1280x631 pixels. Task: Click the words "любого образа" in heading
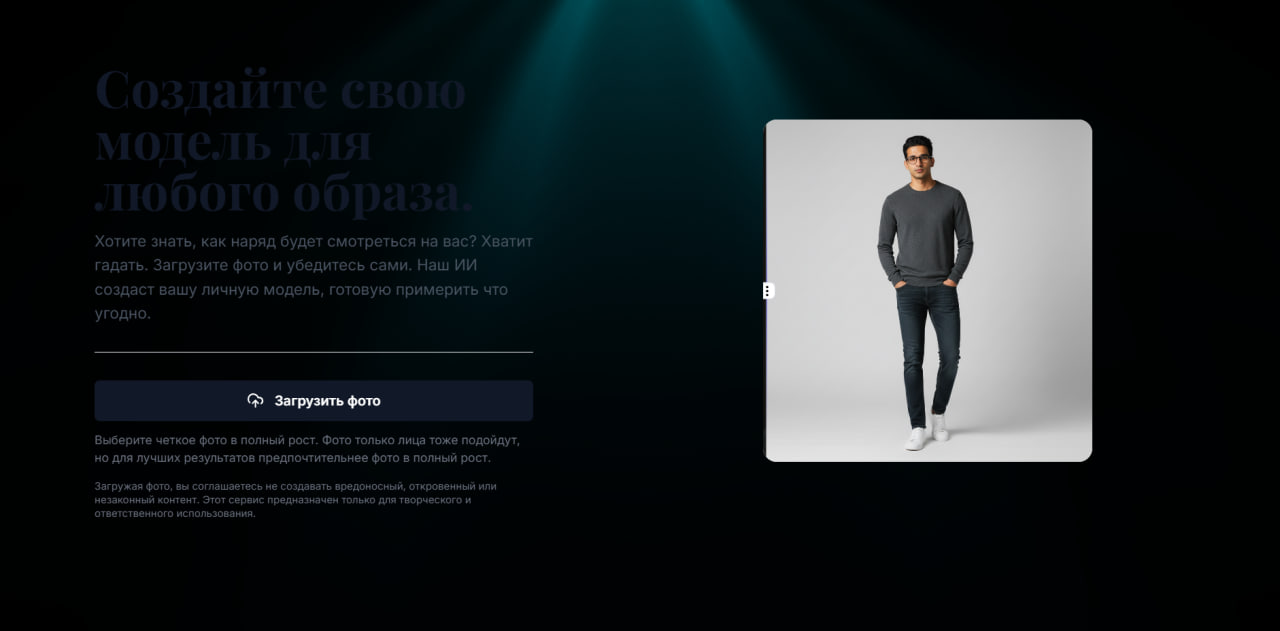[284, 193]
